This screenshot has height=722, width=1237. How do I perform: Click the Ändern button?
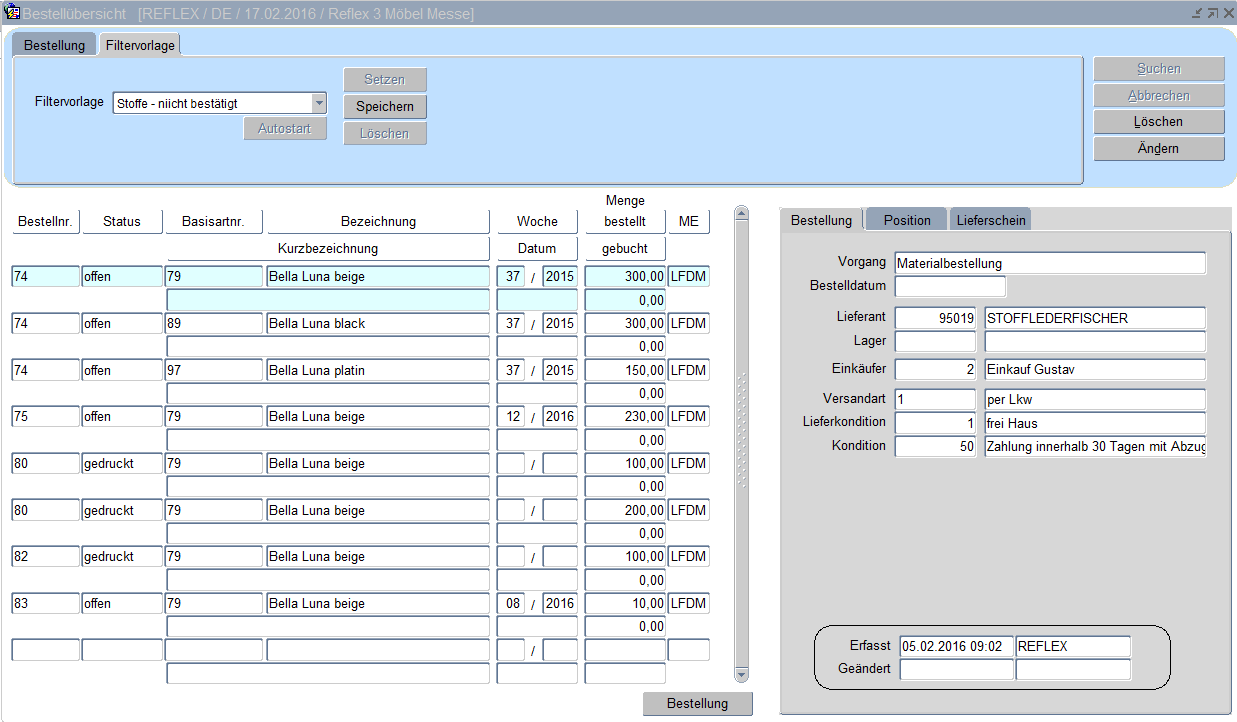(1158, 149)
